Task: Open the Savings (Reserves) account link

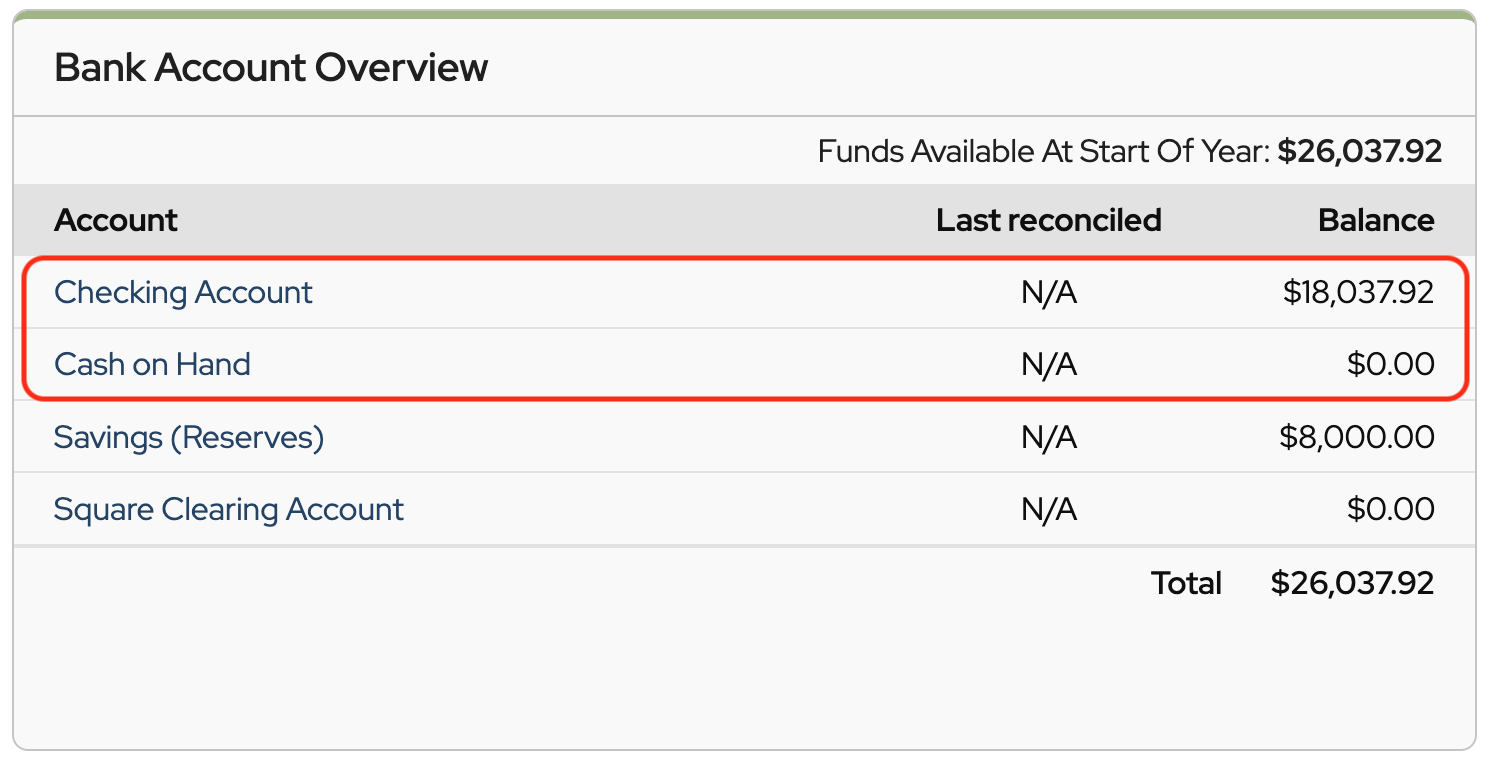Action: tap(189, 437)
